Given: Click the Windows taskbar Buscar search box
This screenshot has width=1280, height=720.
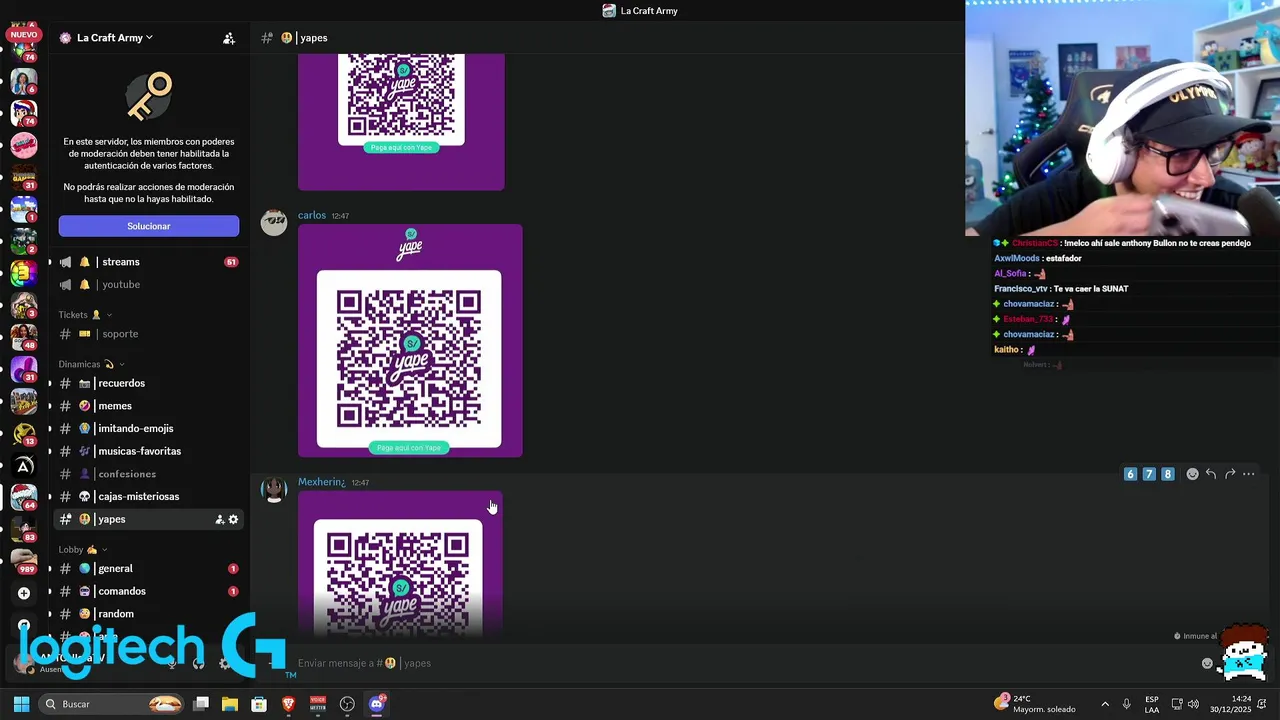Looking at the screenshot, I should (112, 704).
